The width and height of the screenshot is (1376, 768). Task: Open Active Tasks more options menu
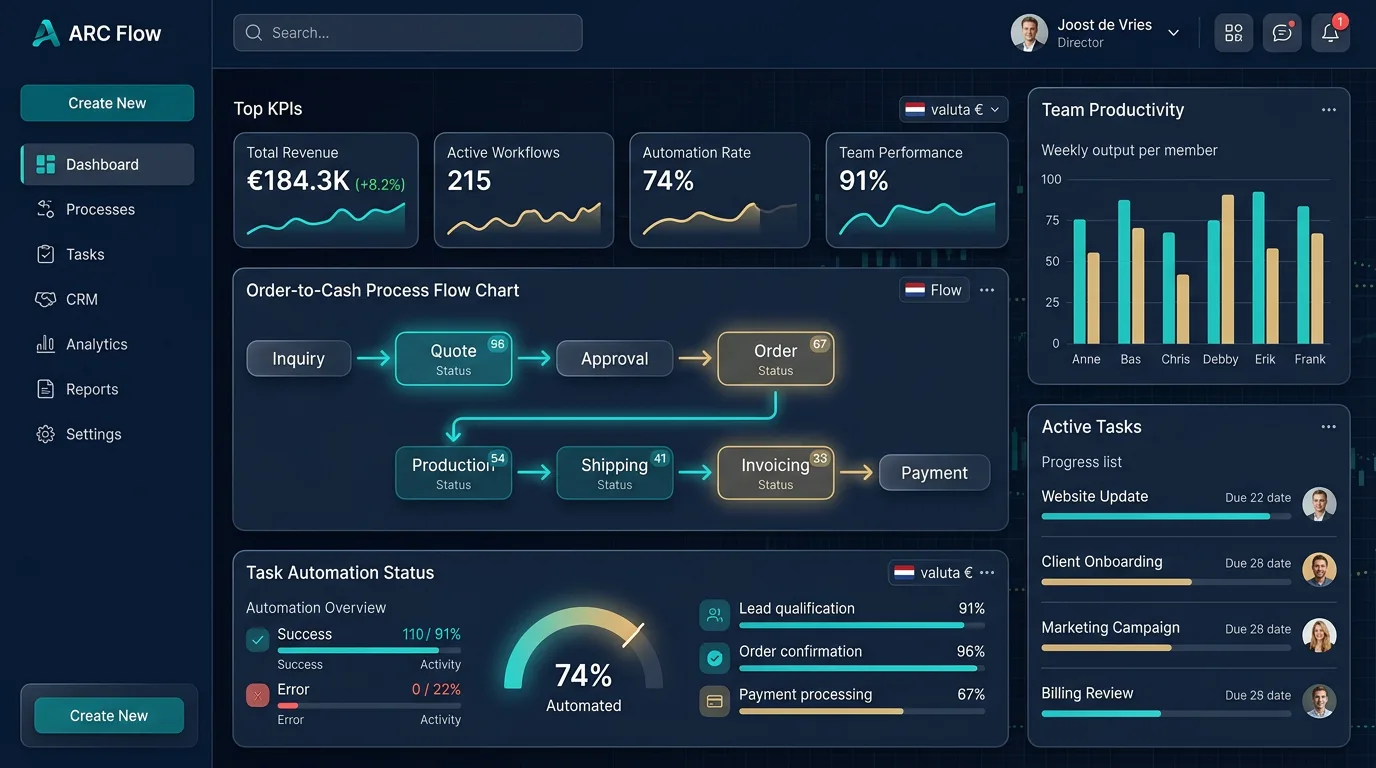tap(1328, 427)
